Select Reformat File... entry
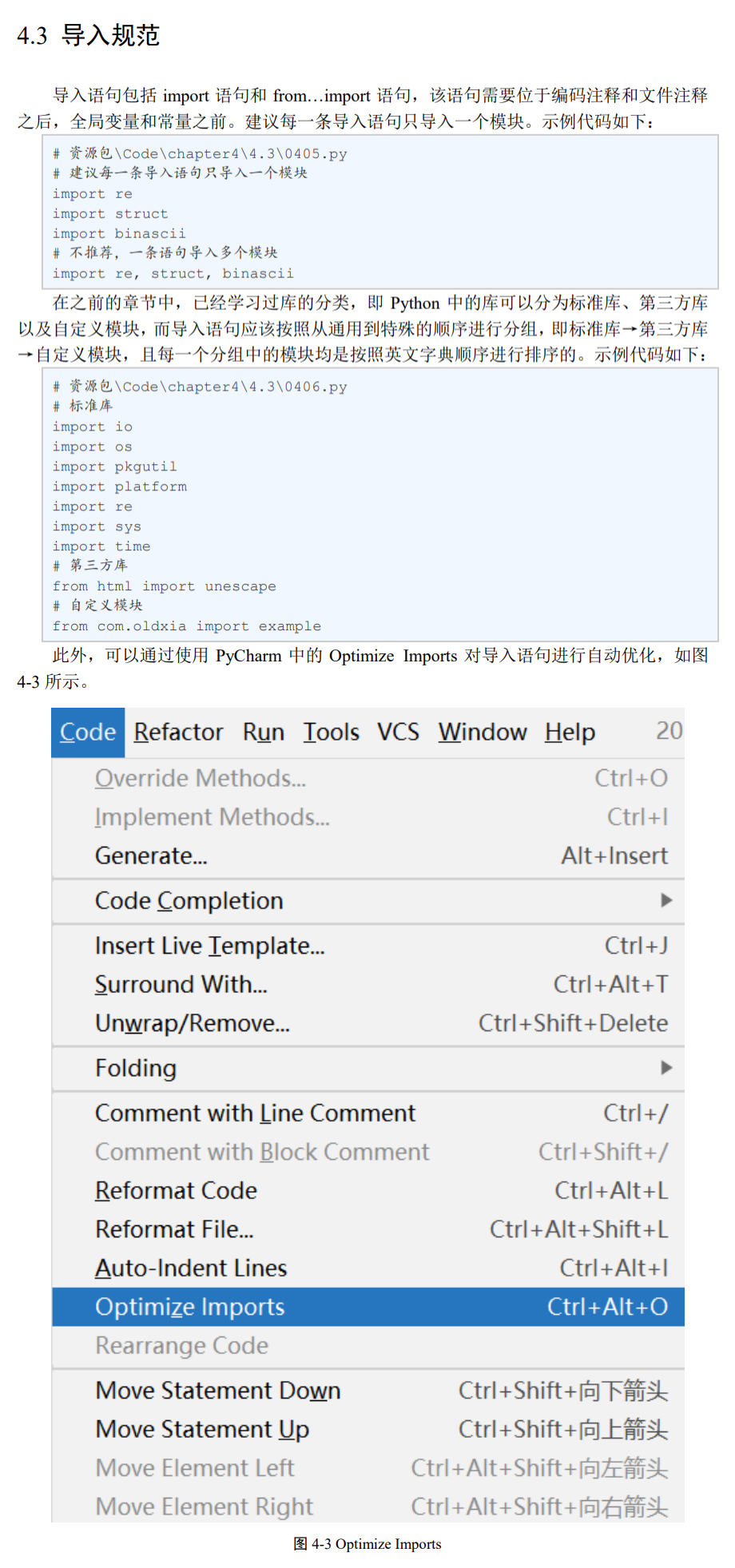Image resolution: width=735 pixels, height=1568 pixels. coord(368,1229)
